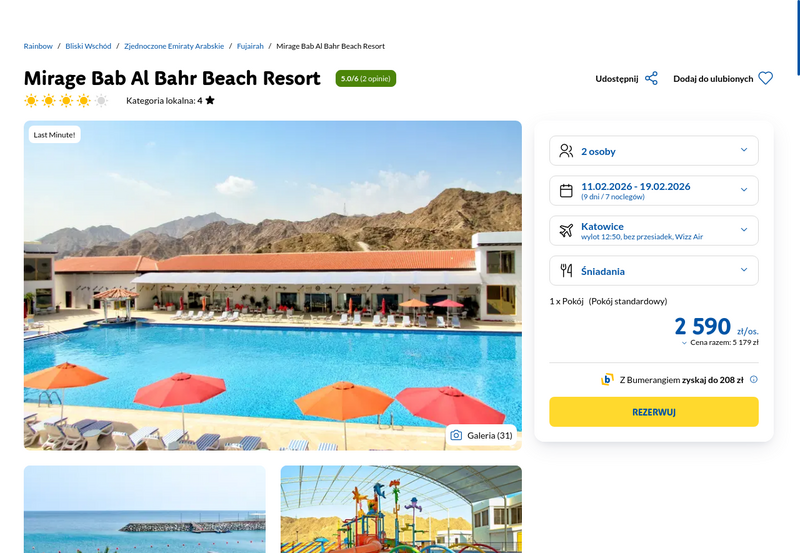Open the date range dropdown chevron

click(744, 190)
